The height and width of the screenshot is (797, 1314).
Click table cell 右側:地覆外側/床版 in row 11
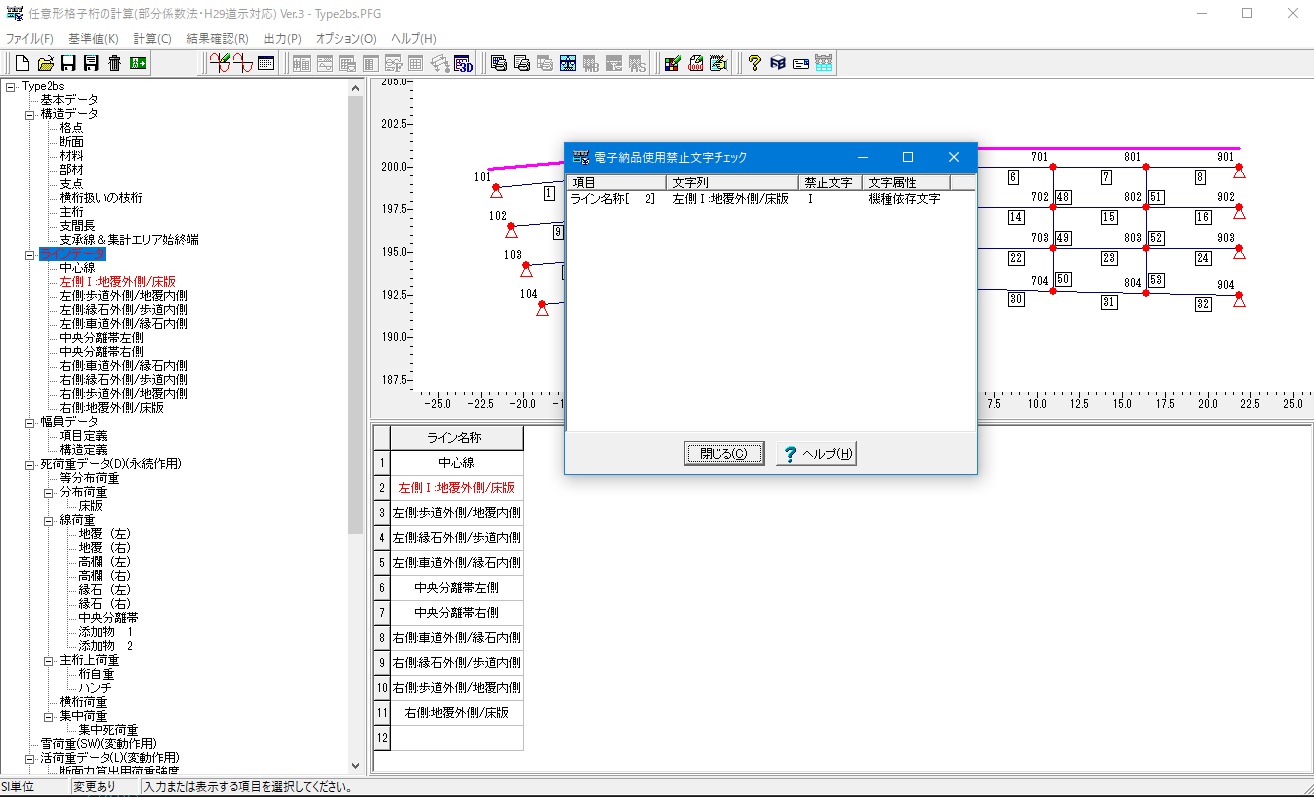pyautogui.click(x=457, y=712)
